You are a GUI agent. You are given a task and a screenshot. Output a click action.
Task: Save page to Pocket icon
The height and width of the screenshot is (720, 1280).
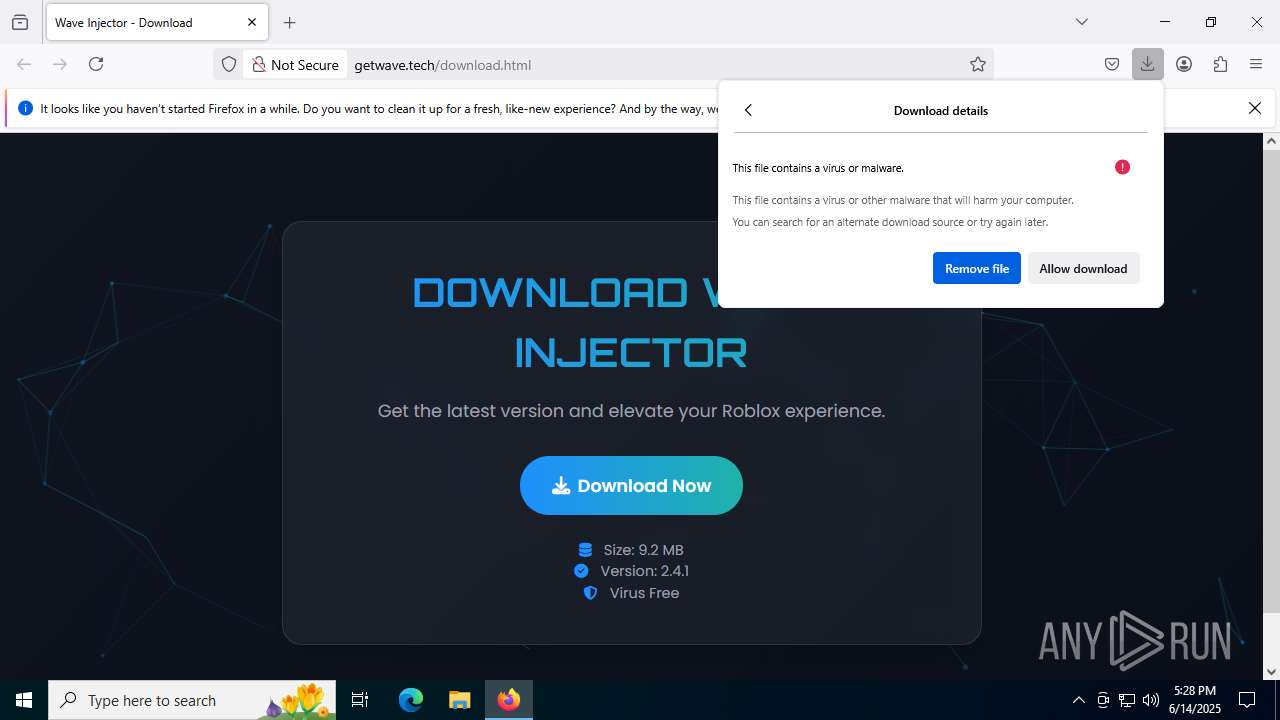(x=1112, y=64)
